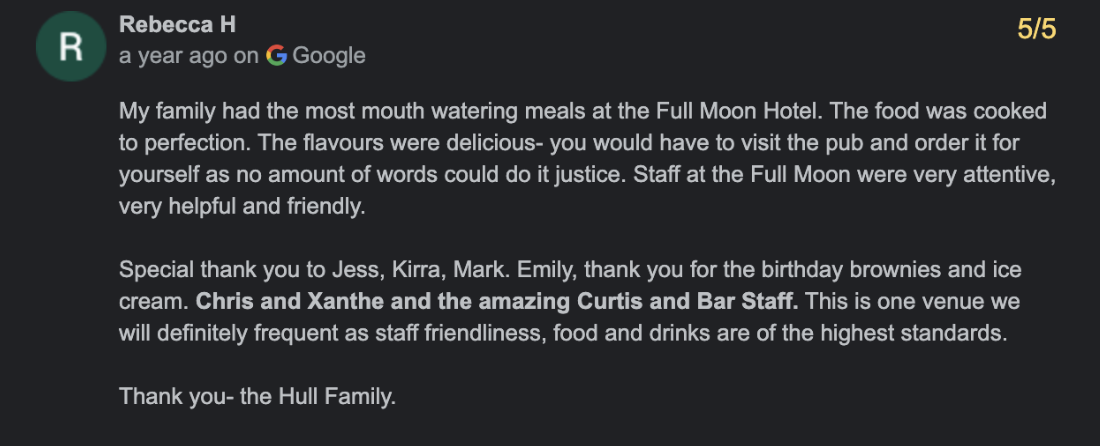Click the yellow "5/5" rating score

[x=1036, y=29]
